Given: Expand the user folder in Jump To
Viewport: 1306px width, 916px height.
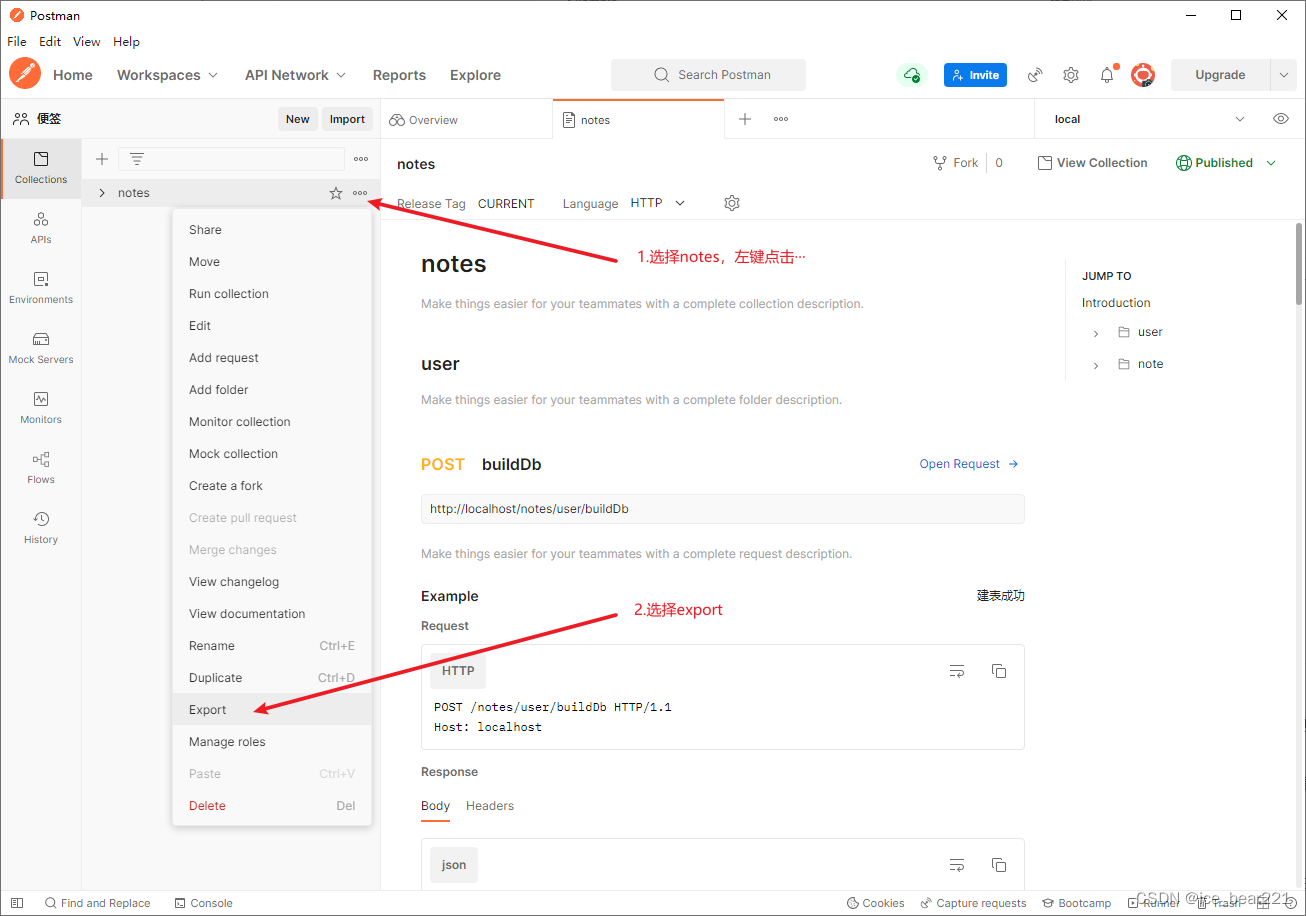Looking at the screenshot, I should point(1096,333).
